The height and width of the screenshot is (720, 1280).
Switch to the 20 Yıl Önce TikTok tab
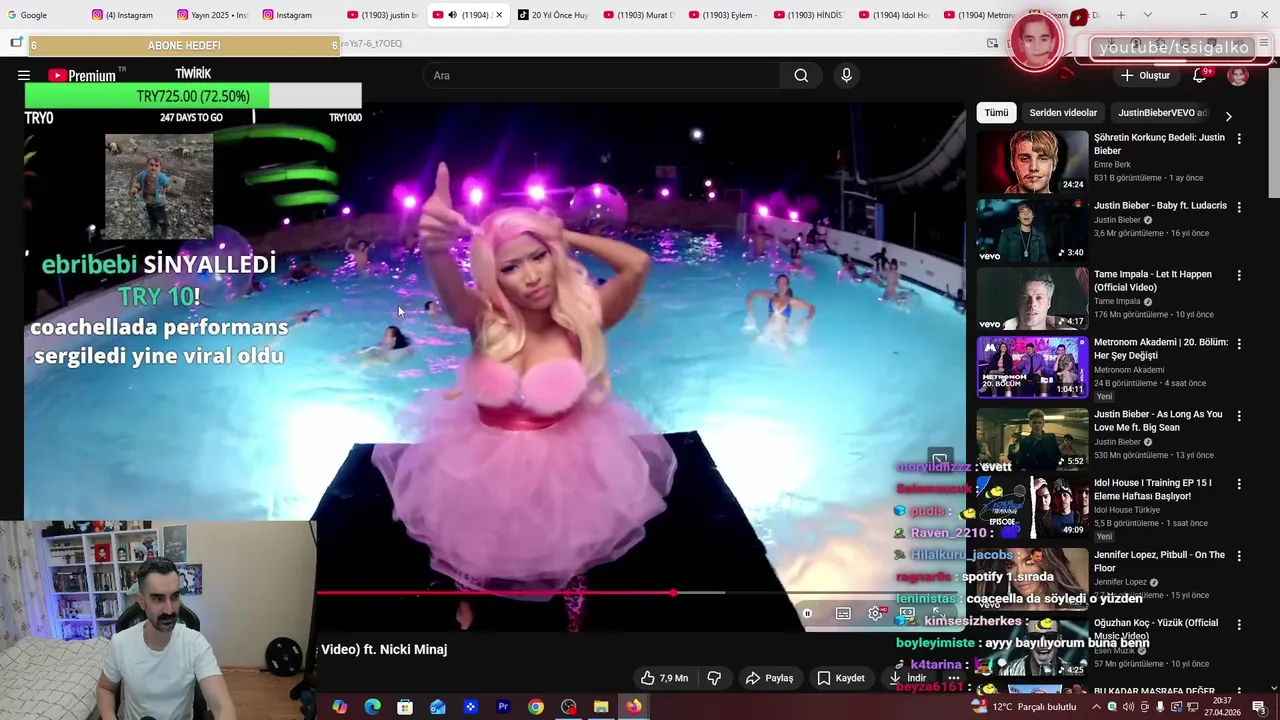click(x=552, y=15)
